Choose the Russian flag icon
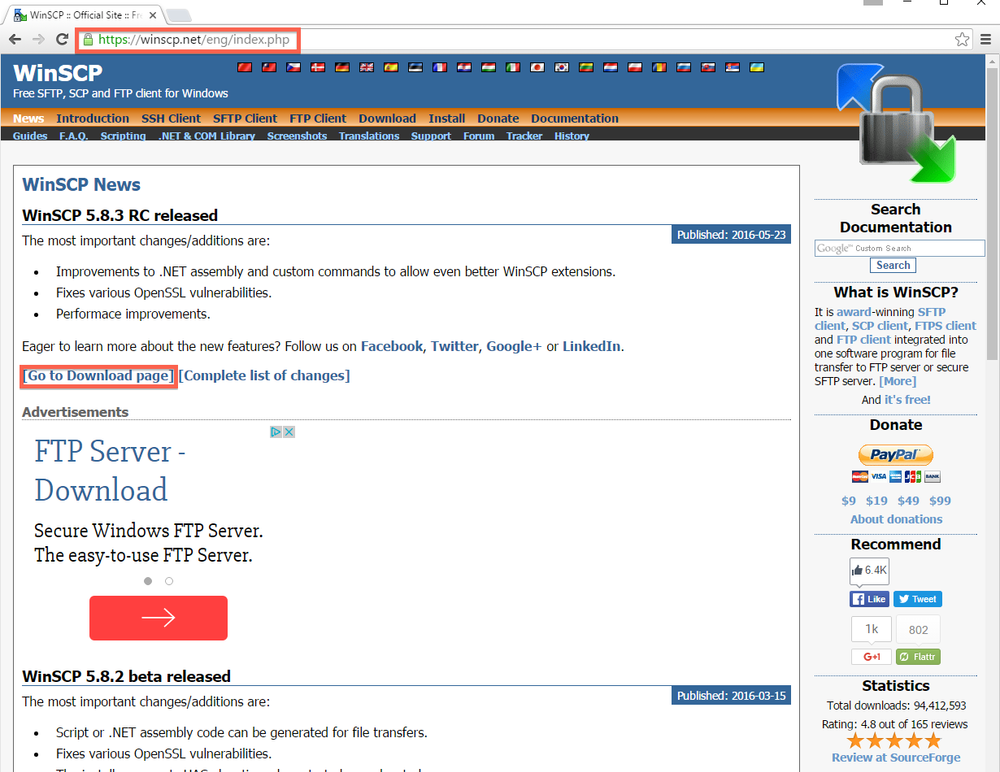The width and height of the screenshot is (1000, 772). 684,67
